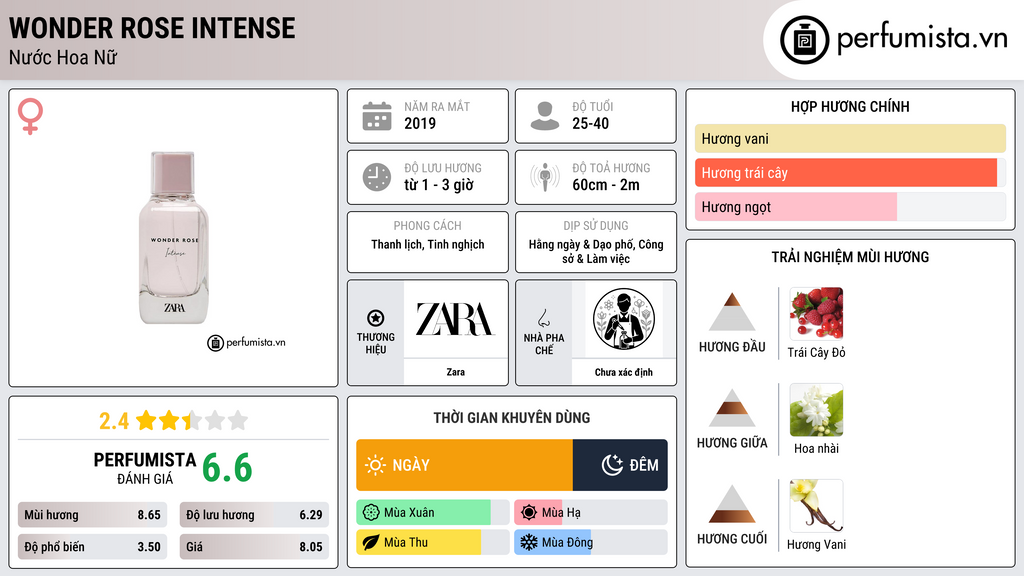Click the 2019 launch year value
The width and height of the screenshot is (1024, 576).
[420, 123]
